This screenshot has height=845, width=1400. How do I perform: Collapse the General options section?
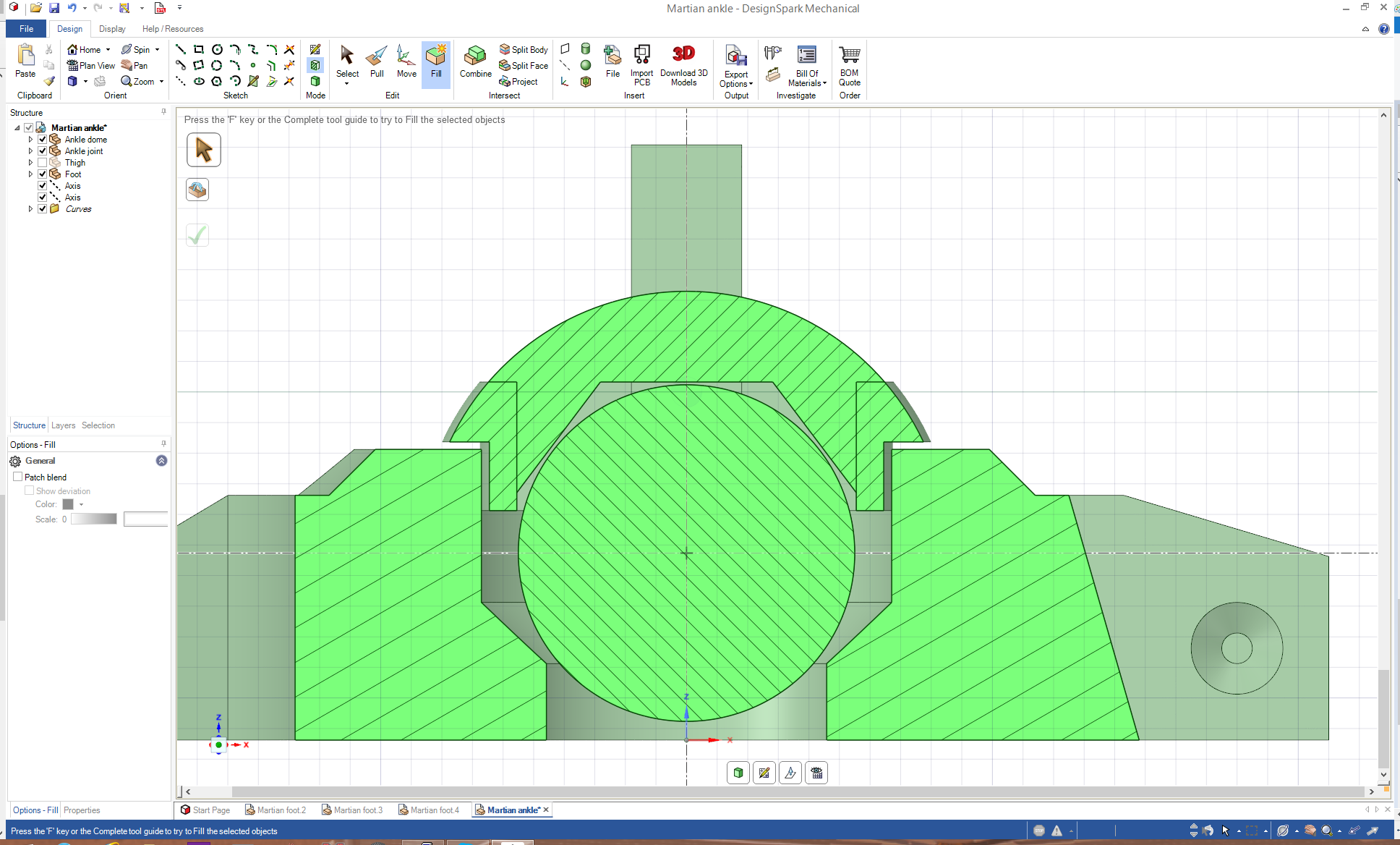[x=161, y=461]
